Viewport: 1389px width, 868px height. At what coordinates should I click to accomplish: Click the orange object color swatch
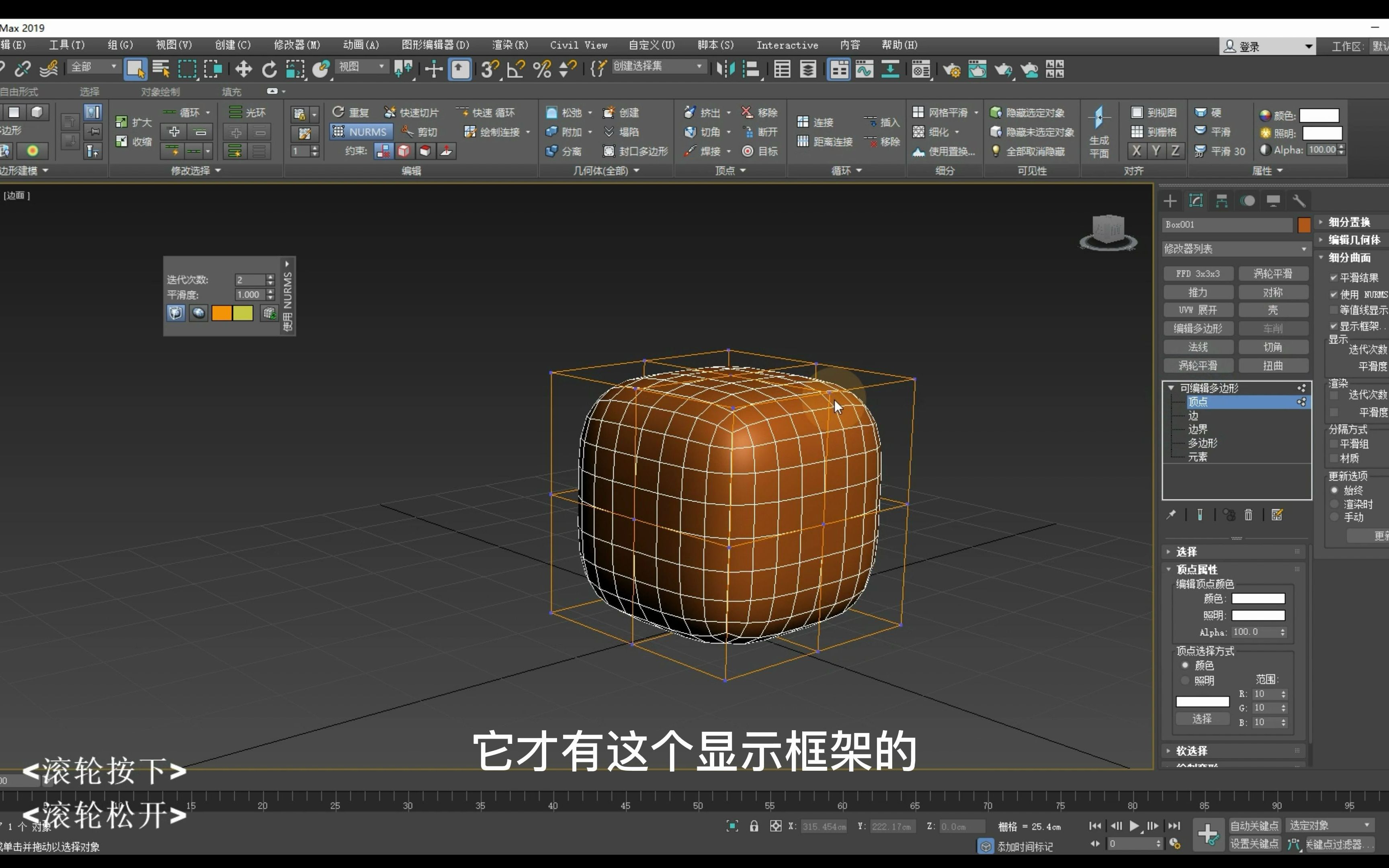click(1303, 225)
